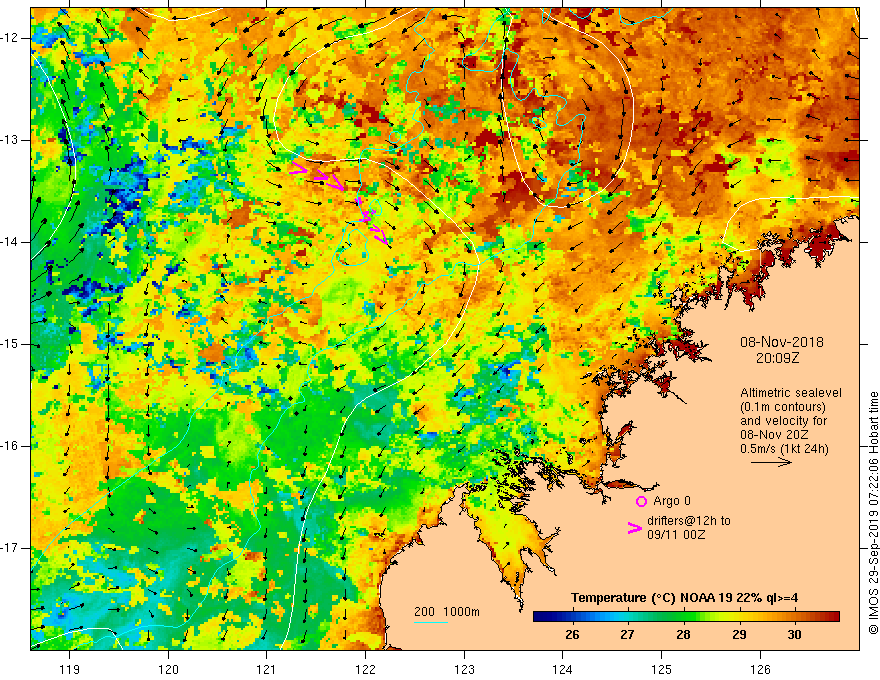Click the '0.5m/s (1kt 24h)' label
The width and height of the screenshot is (880, 680).
(784, 449)
